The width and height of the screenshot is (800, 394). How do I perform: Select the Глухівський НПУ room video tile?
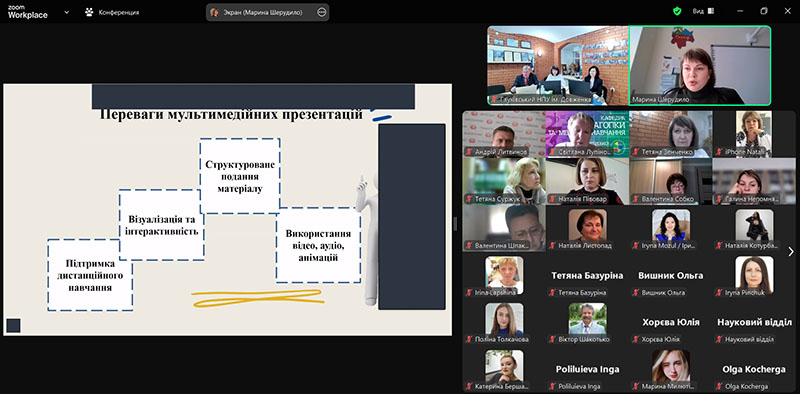click(x=558, y=65)
